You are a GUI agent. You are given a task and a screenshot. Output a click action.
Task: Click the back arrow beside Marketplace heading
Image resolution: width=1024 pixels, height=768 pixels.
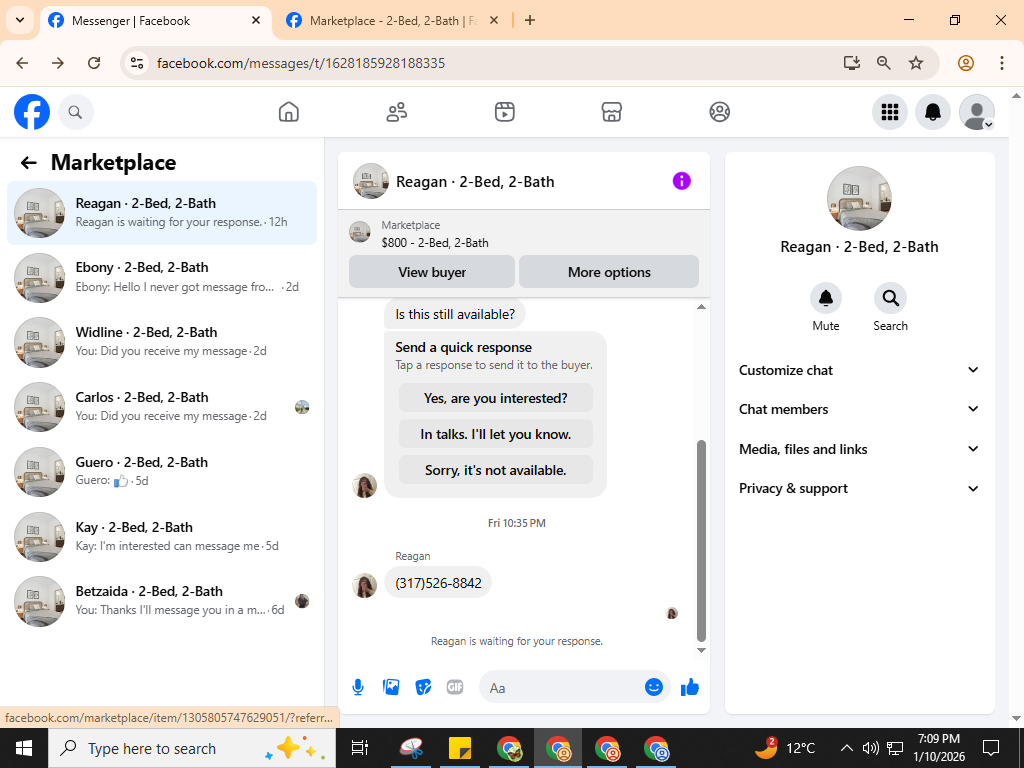pos(28,163)
